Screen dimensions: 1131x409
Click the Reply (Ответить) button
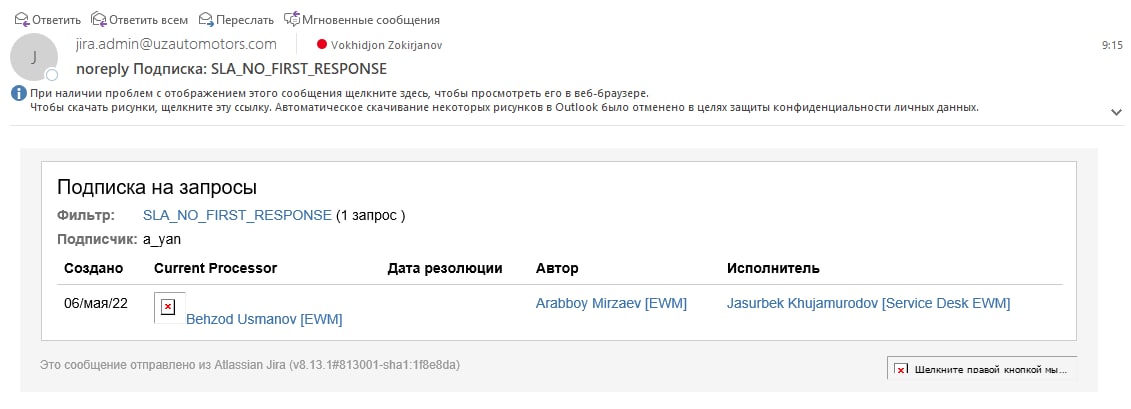coord(48,19)
